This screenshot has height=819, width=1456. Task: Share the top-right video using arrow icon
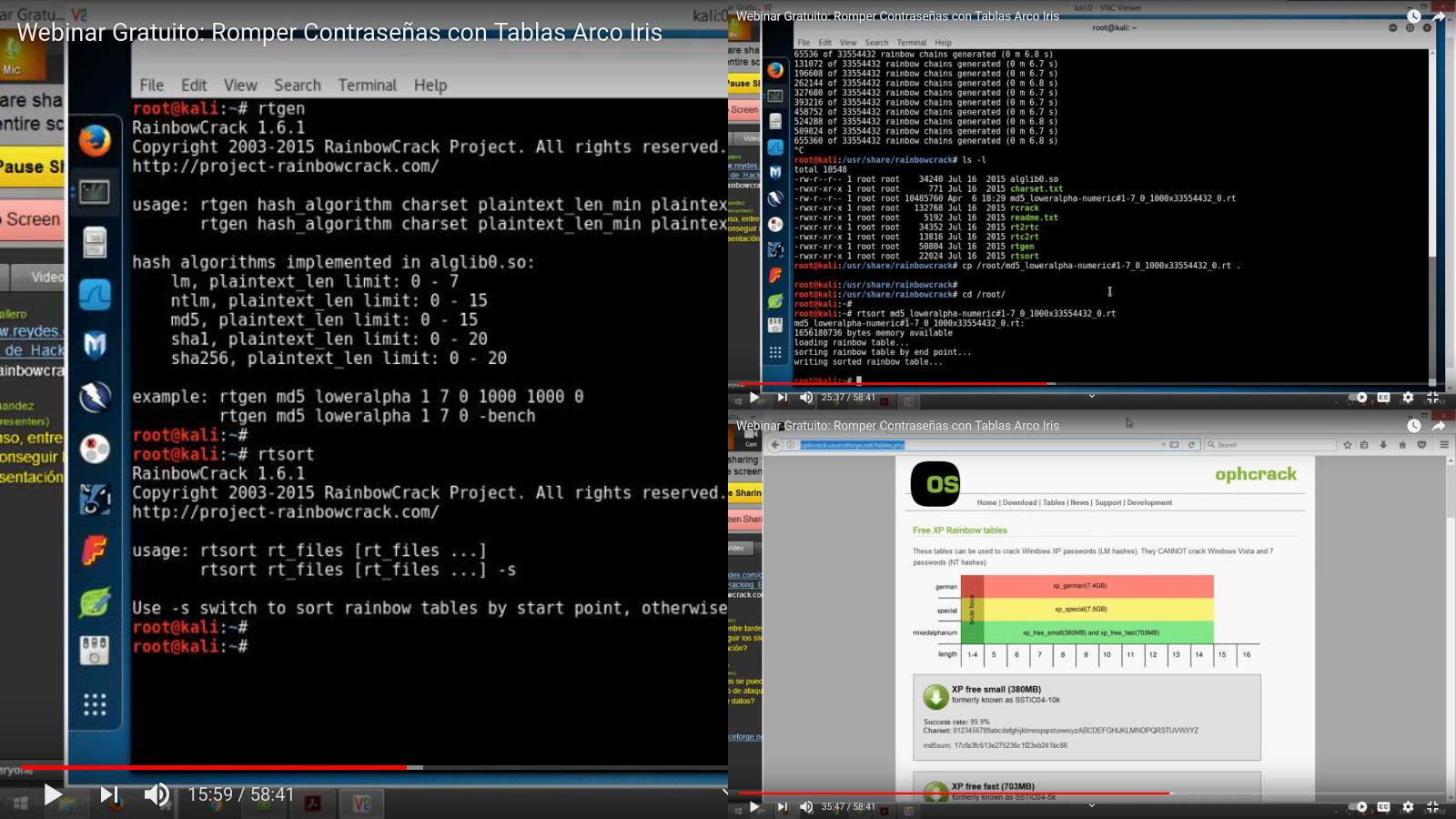(1439, 15)
